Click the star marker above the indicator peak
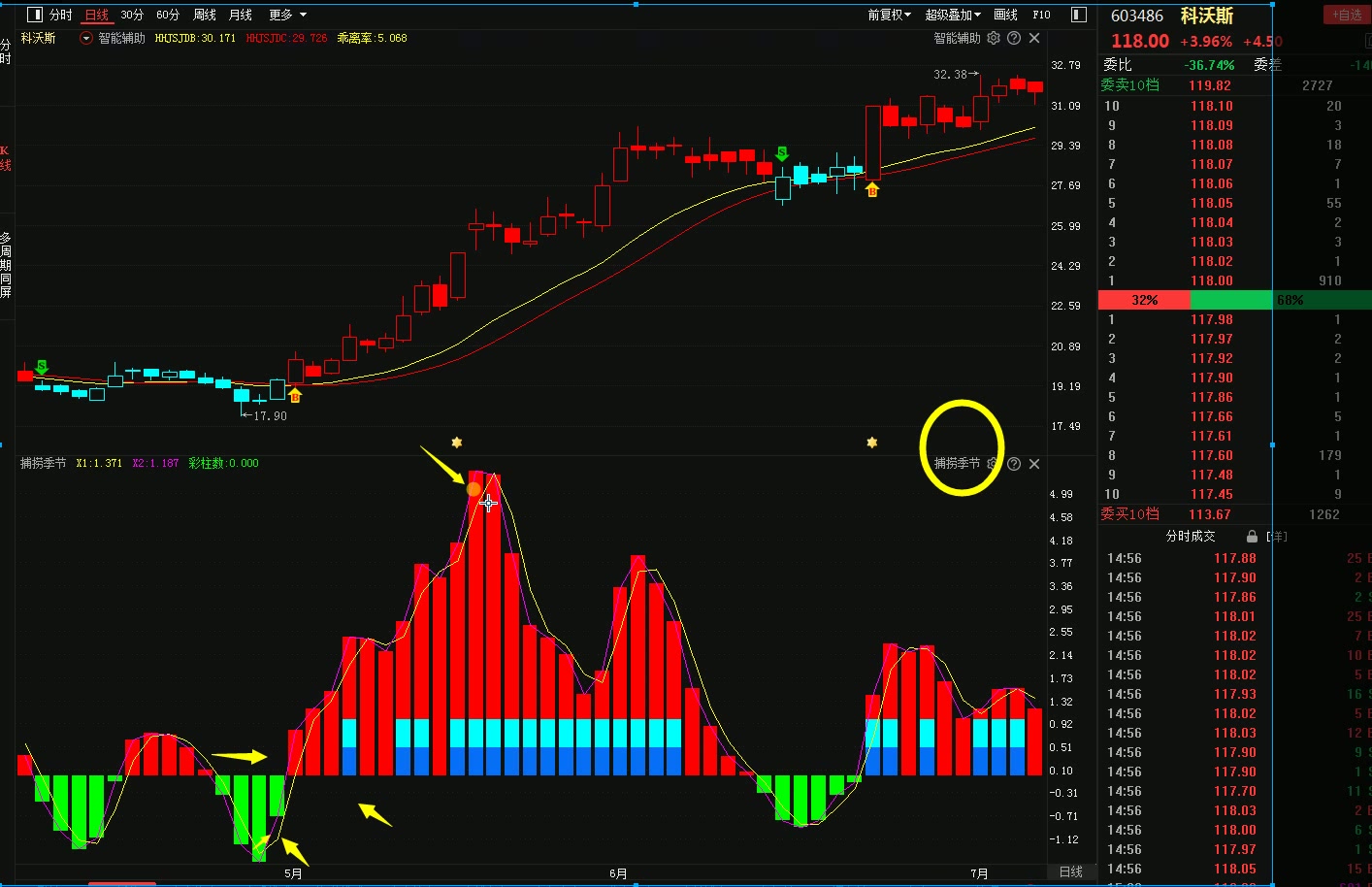The width and height of the screenshot is (1372, 887). tap(457, 443)
